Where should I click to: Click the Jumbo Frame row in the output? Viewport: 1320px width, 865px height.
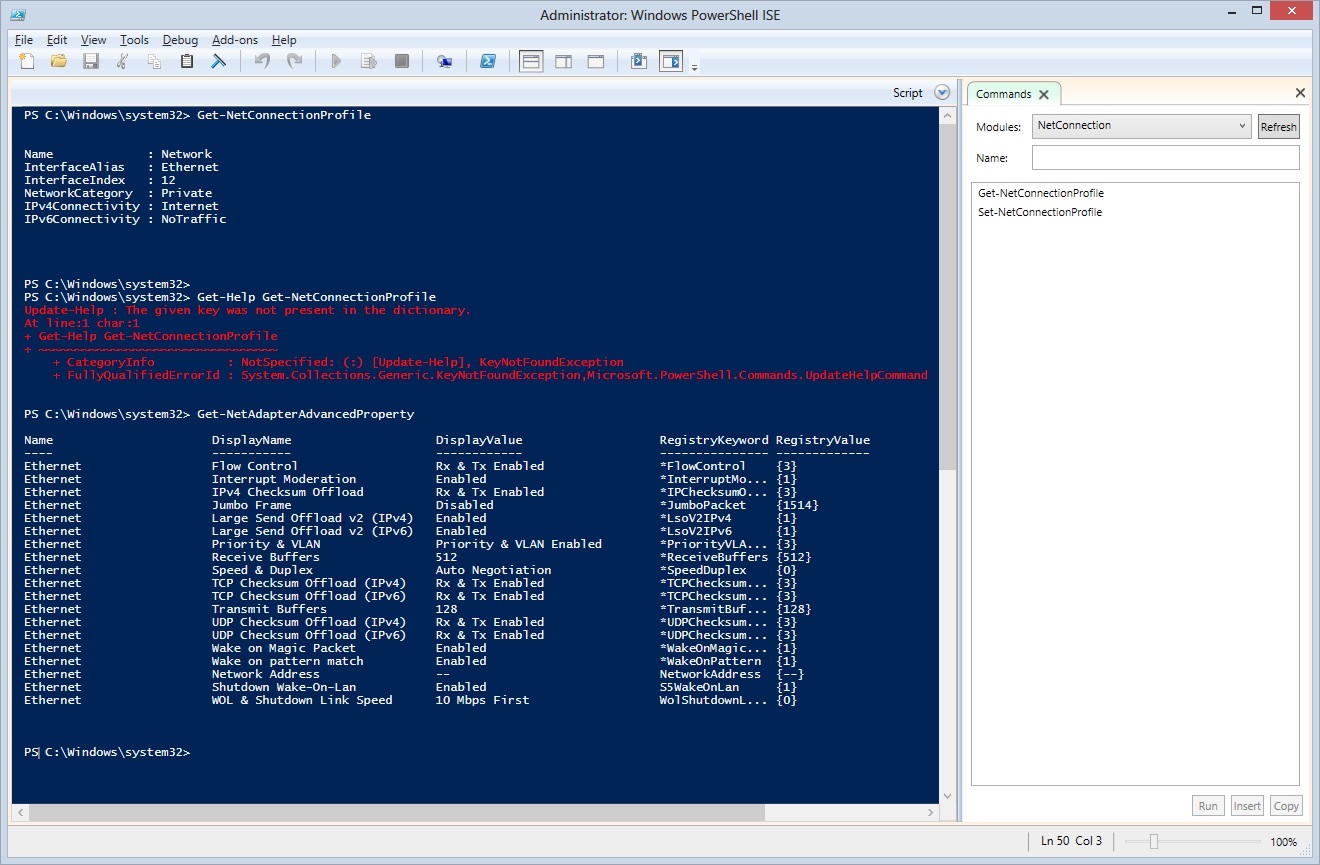(421, 505)
